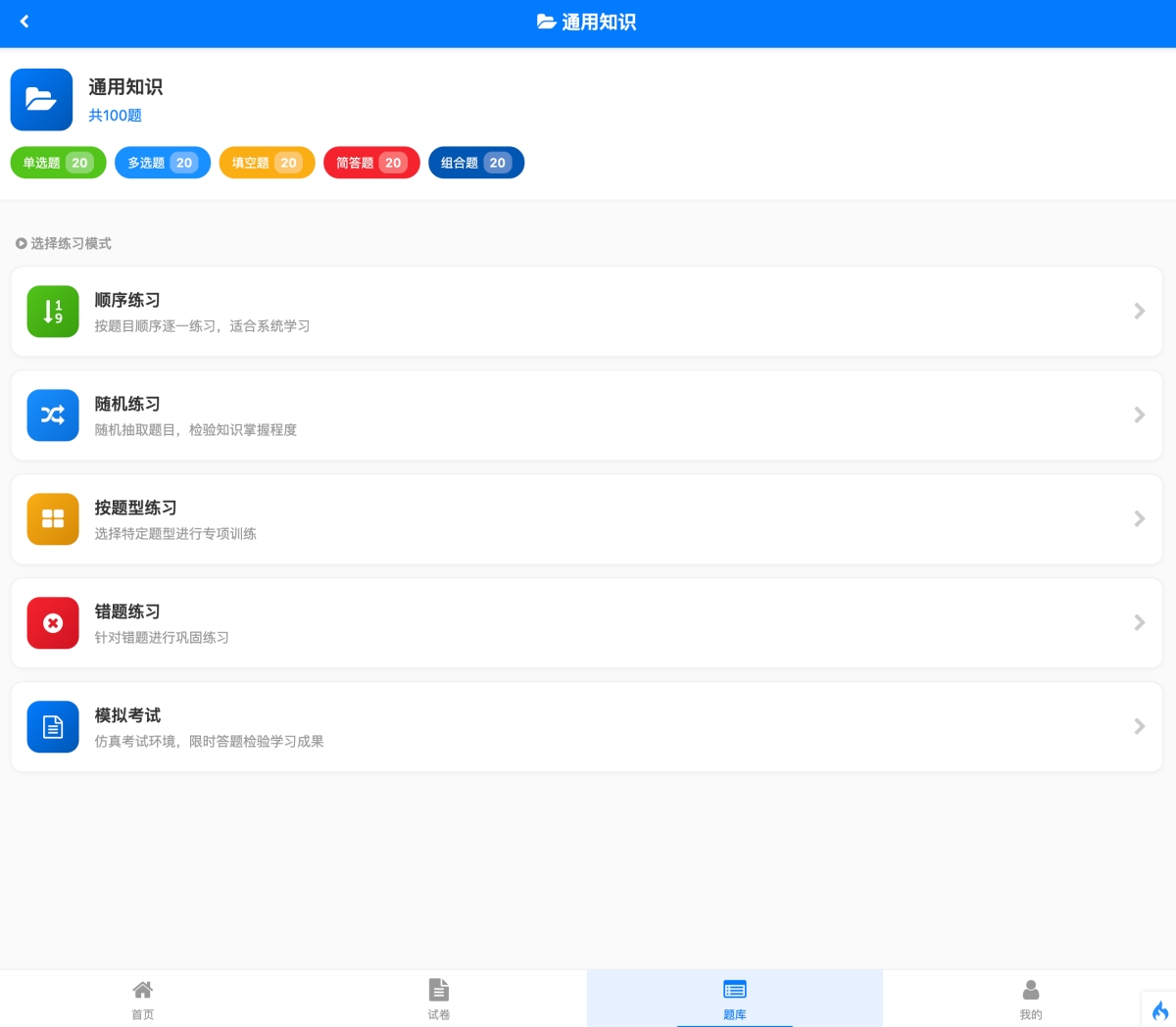Click the chevron on 模拟考试 row
The image size is (1176, 1027).
1139,727
